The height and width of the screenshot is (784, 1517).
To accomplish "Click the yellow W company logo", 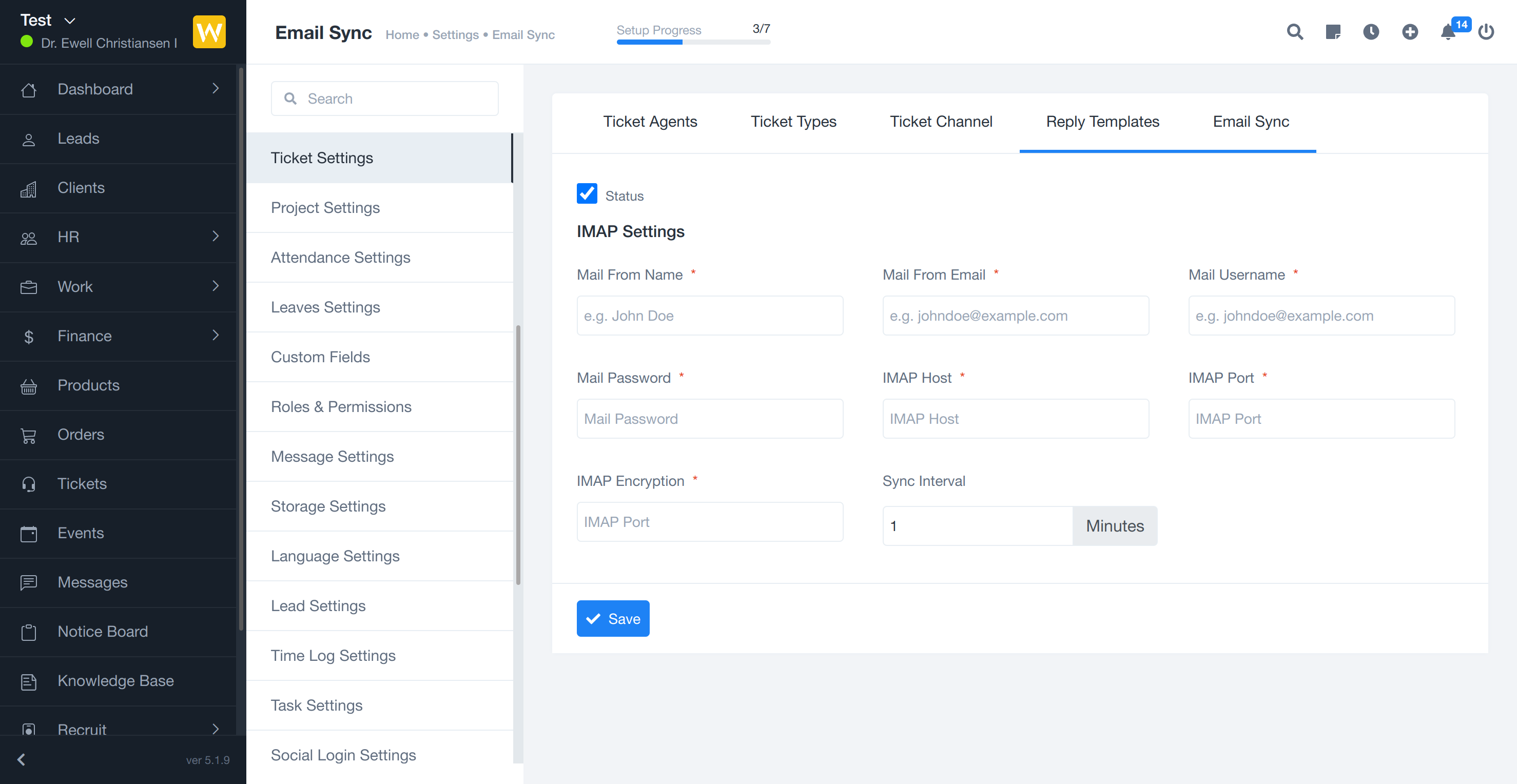I will point(209,32).
